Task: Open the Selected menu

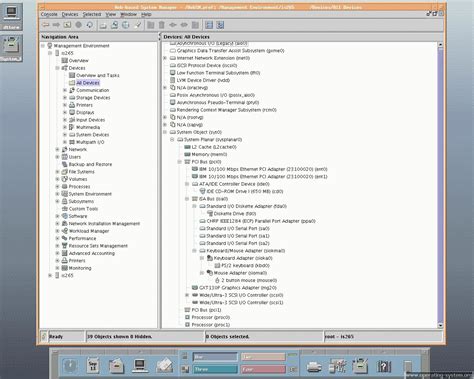Action: tap(92, 14)
